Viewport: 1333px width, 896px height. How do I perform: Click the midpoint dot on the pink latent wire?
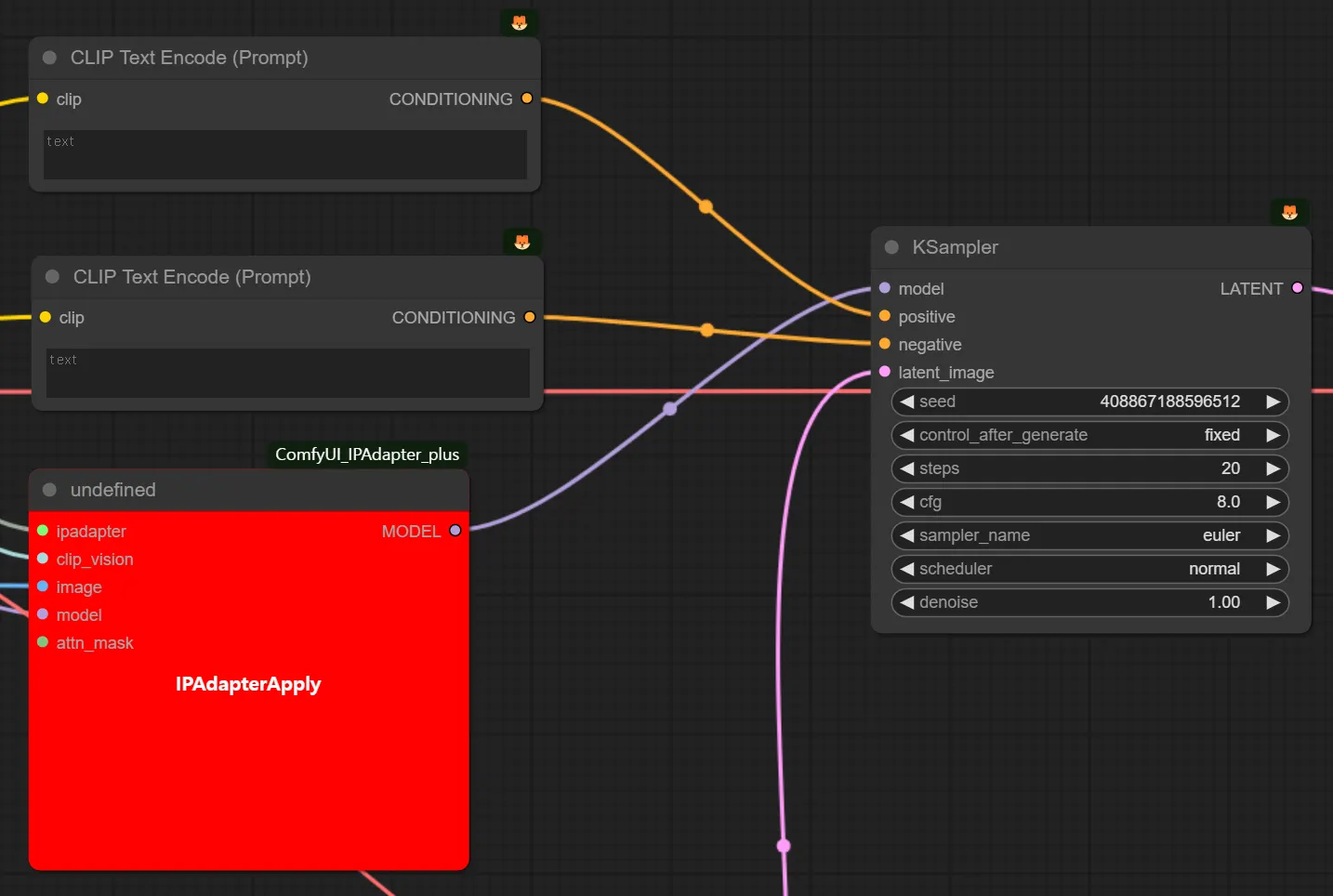click(784, 846)
